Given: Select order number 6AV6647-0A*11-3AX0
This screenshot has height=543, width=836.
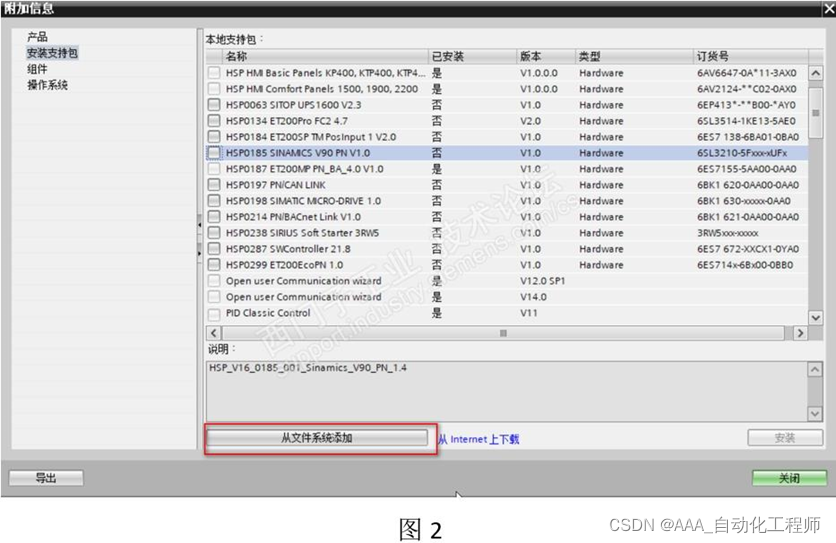Looking at the screenshot, I should [x=746, y=73].
